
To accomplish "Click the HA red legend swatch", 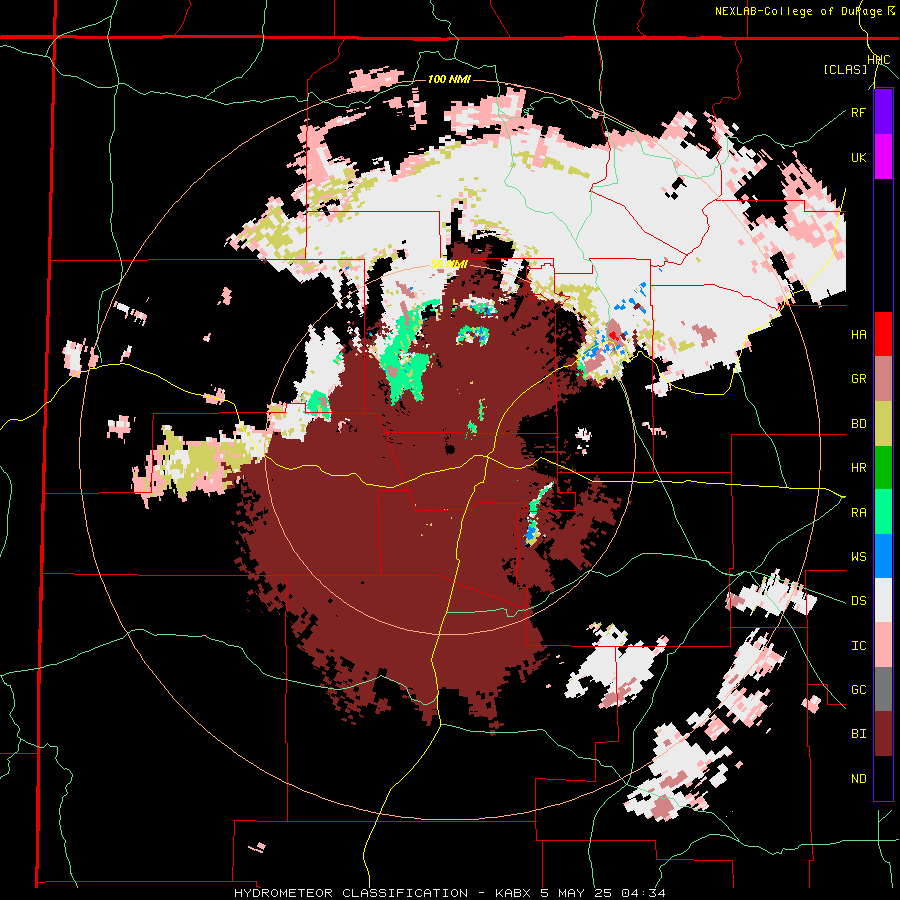I will (x=883, y=334).
